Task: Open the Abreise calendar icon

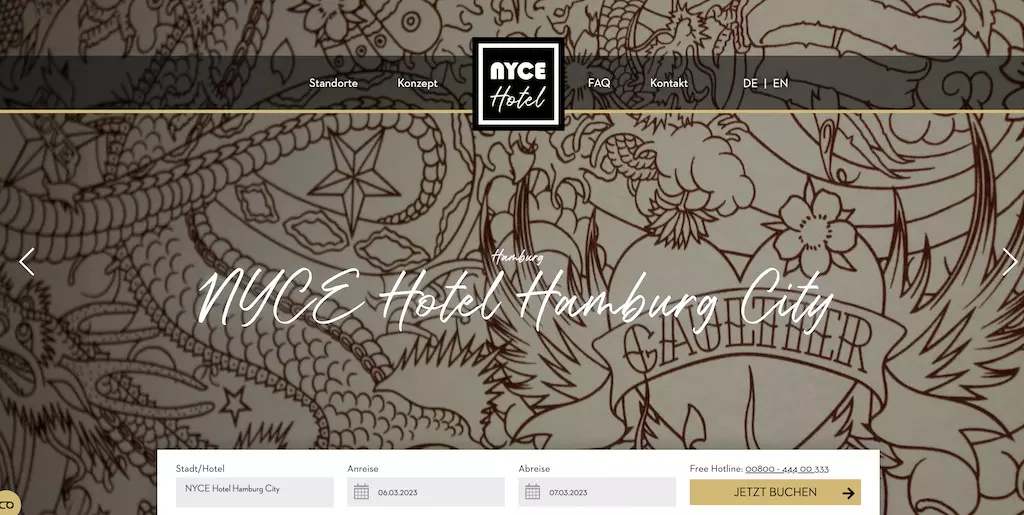Action: pyautogui.click(x=532, y=492)
